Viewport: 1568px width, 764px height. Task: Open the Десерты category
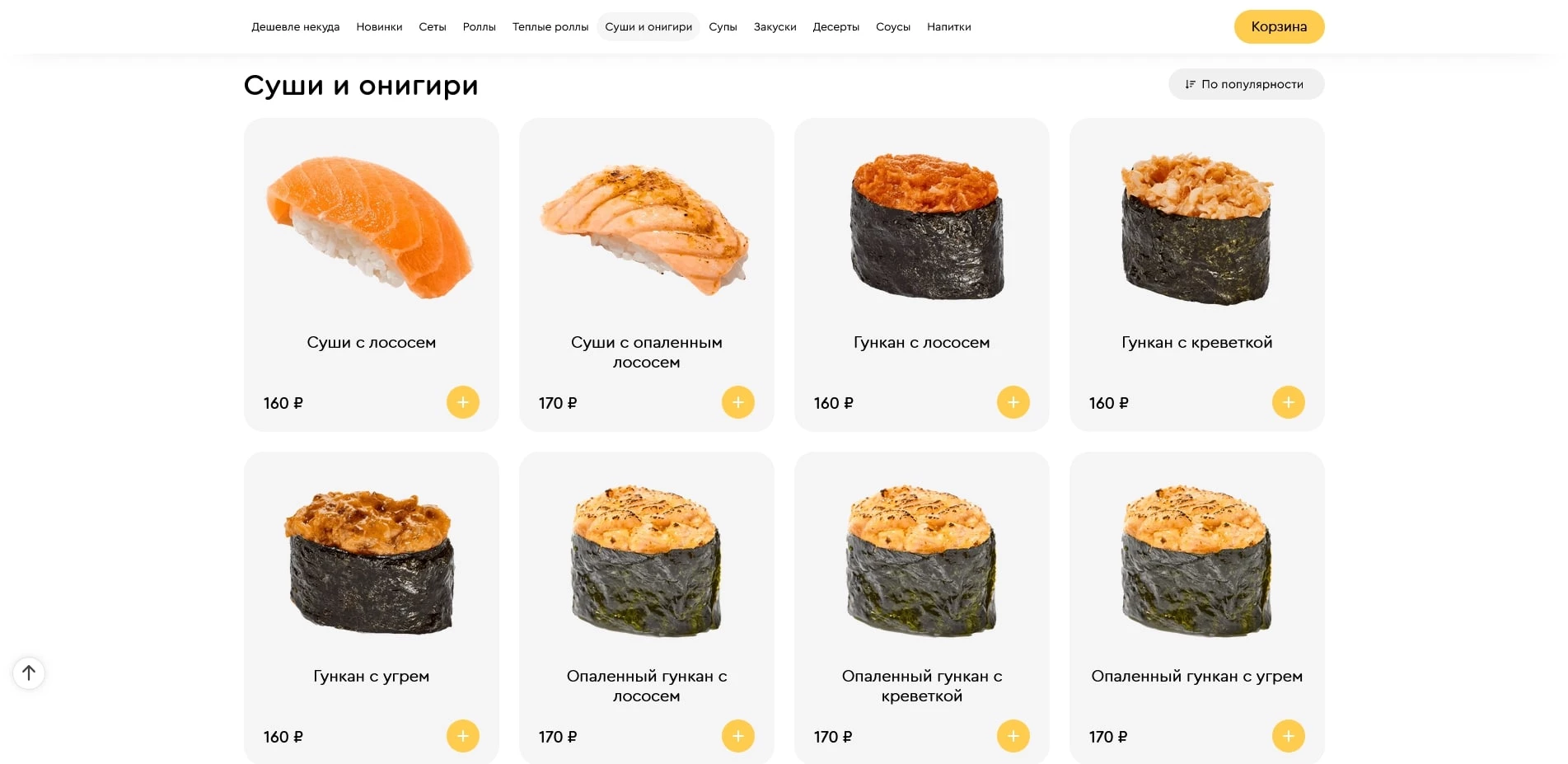835,26
